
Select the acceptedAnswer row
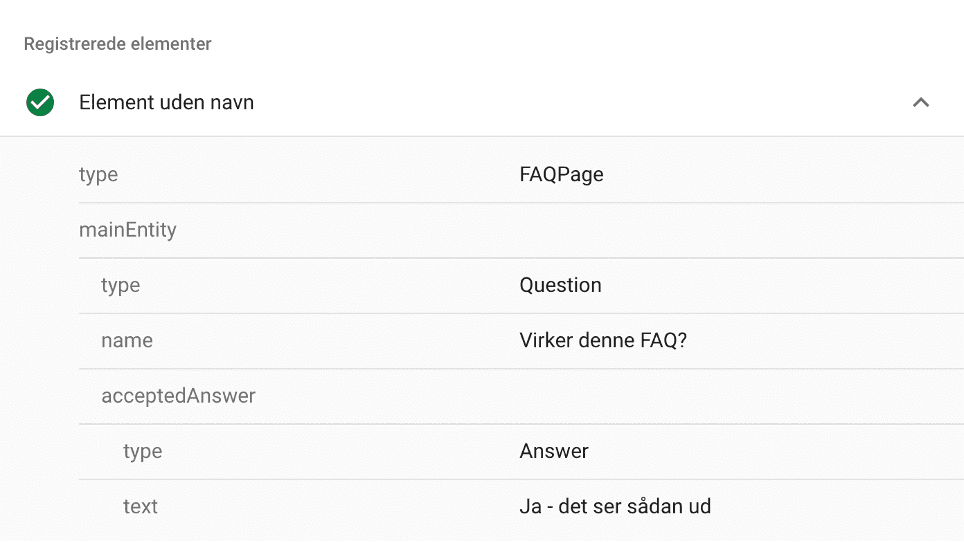pos(521,396)
